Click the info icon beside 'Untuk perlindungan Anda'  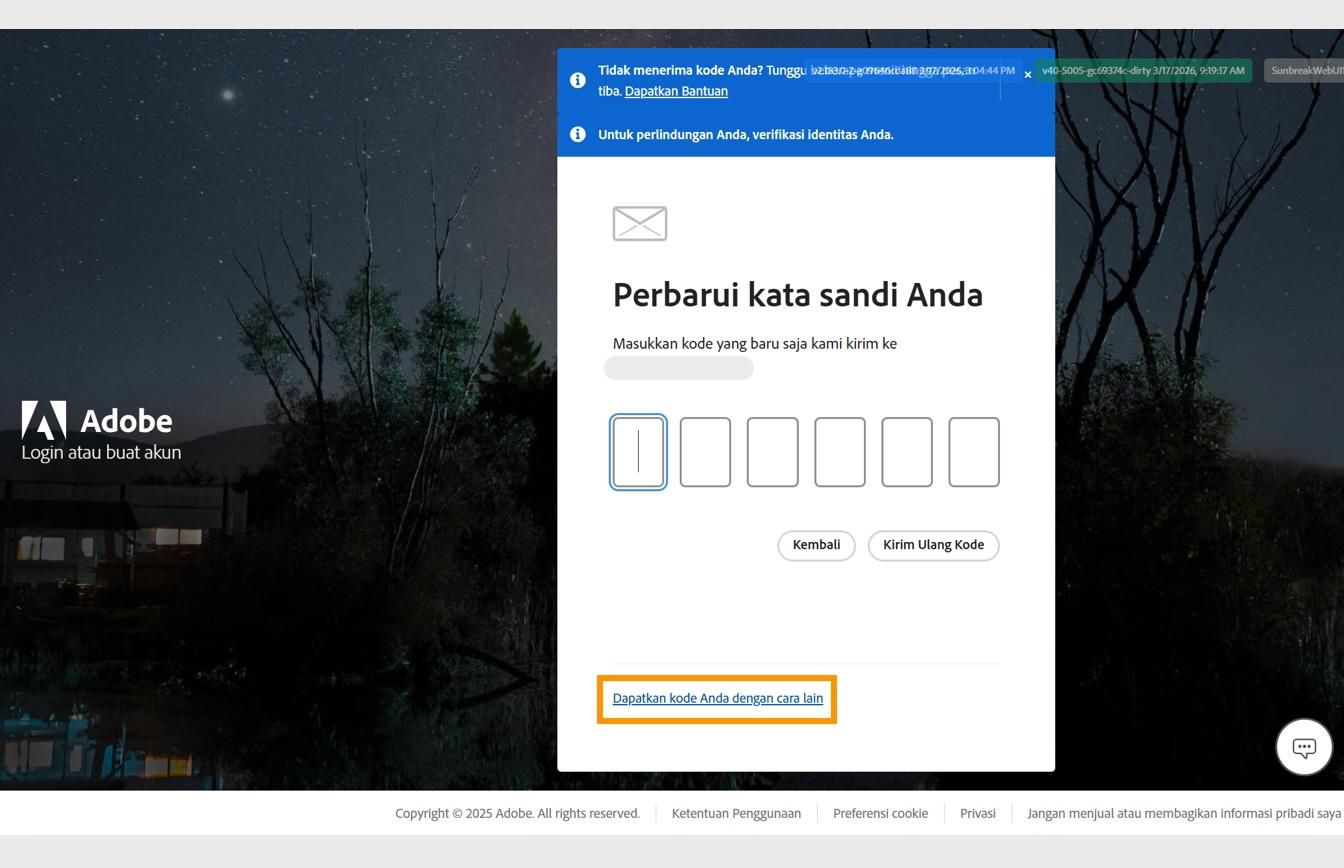coord(577,134)
